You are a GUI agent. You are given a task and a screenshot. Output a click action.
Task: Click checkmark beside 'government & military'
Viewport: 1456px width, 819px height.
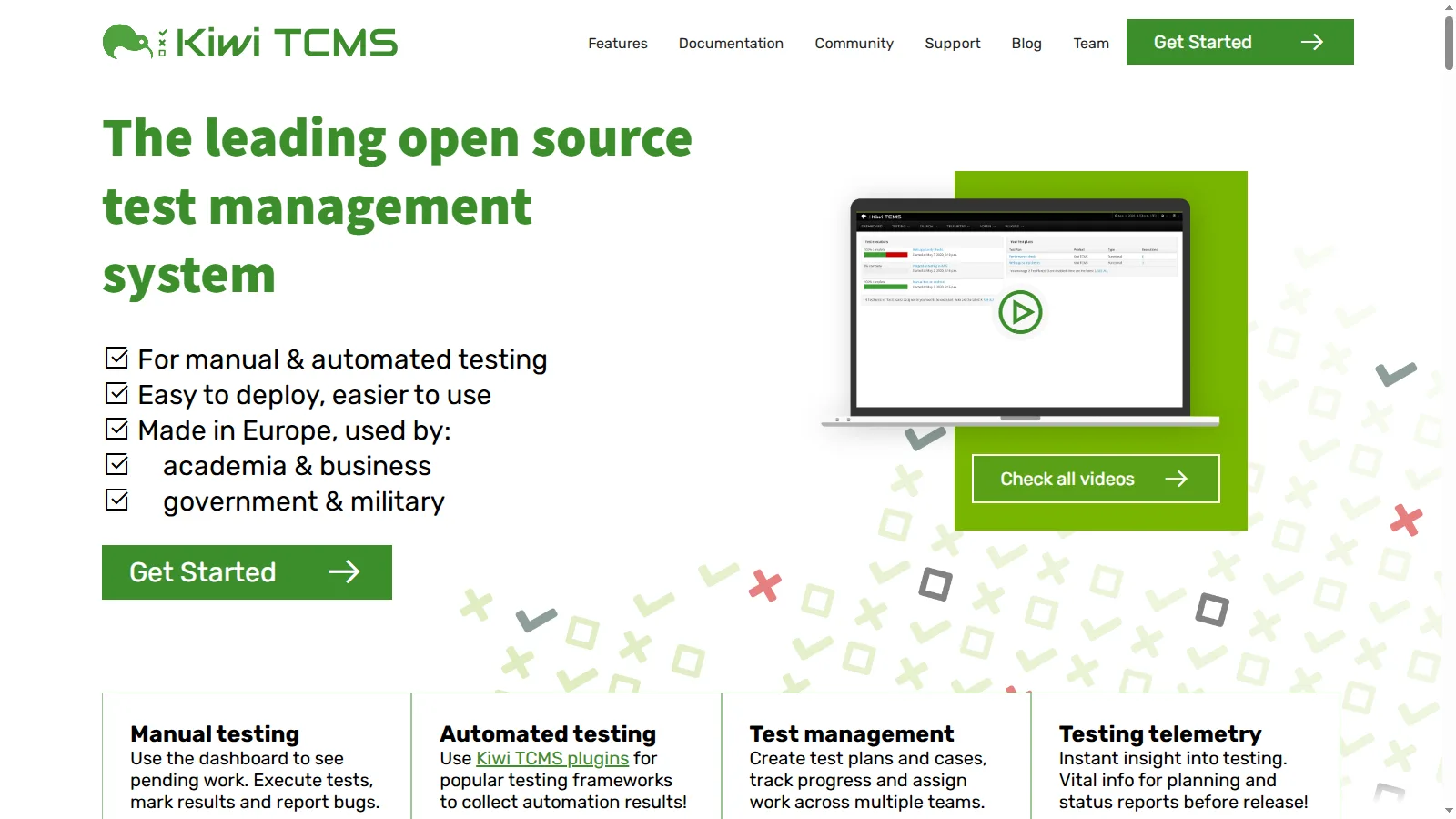click(x=116, y=500)
